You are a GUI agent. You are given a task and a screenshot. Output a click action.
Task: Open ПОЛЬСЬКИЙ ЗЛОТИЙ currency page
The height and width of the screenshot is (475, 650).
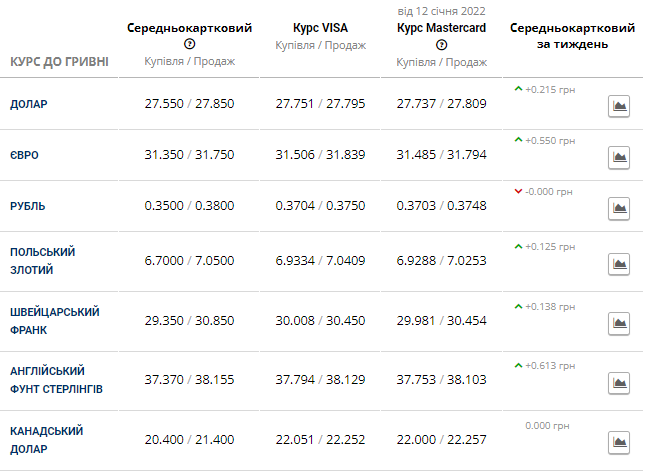tap(42, 261)
